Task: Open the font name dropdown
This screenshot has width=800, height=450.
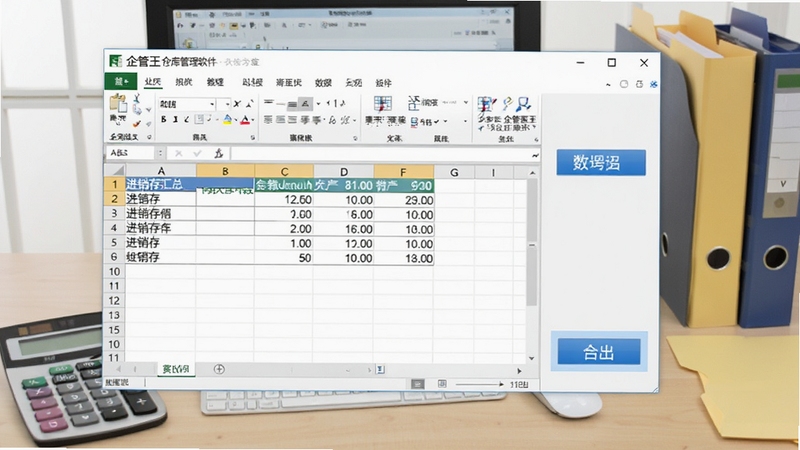Action: [x=212, y=104]
